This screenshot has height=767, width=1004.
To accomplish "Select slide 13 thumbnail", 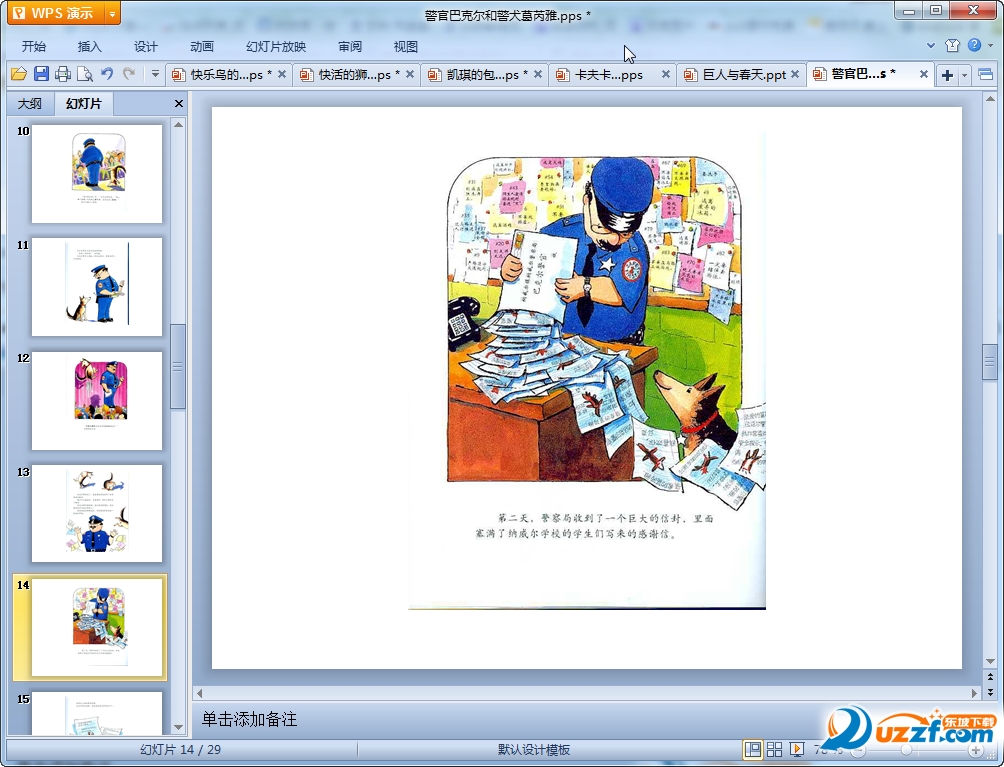I will pos(97,513).
